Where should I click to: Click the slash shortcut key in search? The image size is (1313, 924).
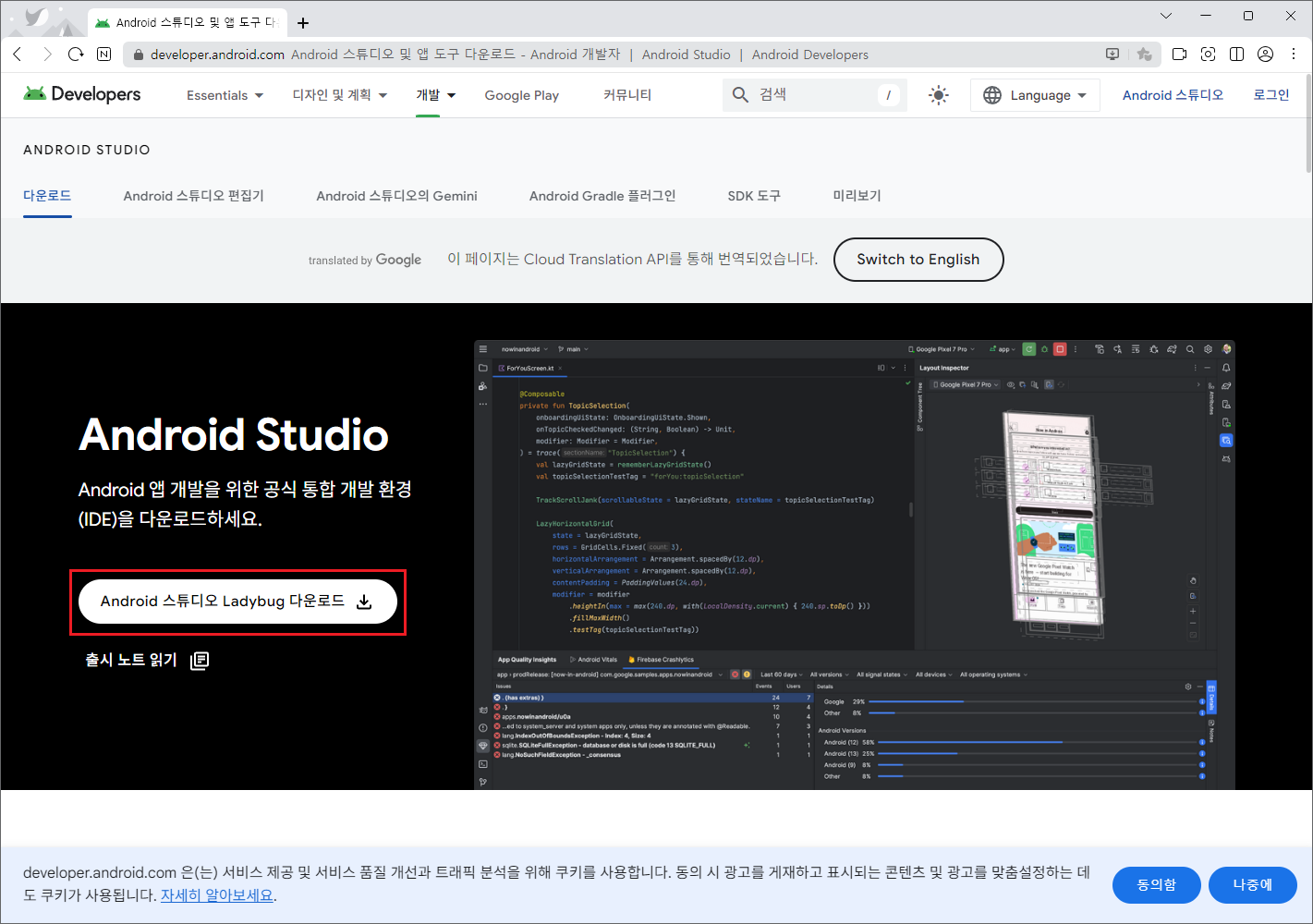click(888, 94)
